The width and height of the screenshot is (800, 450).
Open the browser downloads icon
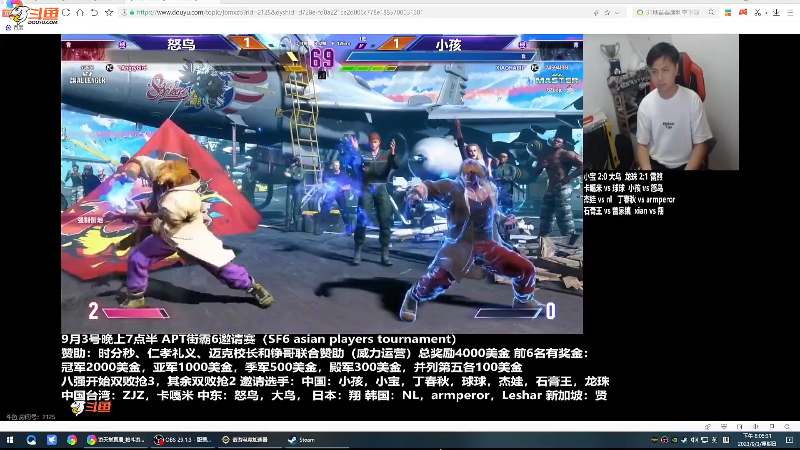coord(776,12)
